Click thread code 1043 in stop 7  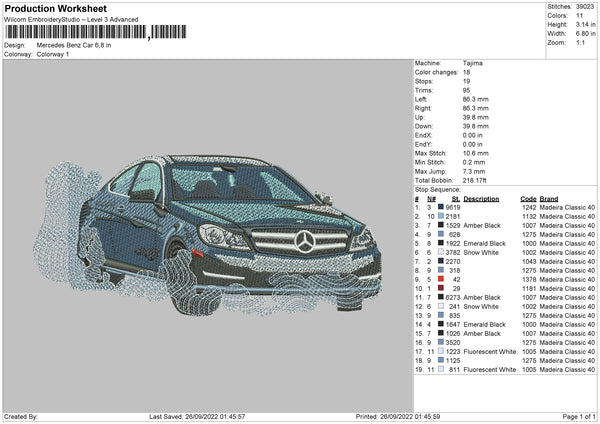[x=529, y=262]
